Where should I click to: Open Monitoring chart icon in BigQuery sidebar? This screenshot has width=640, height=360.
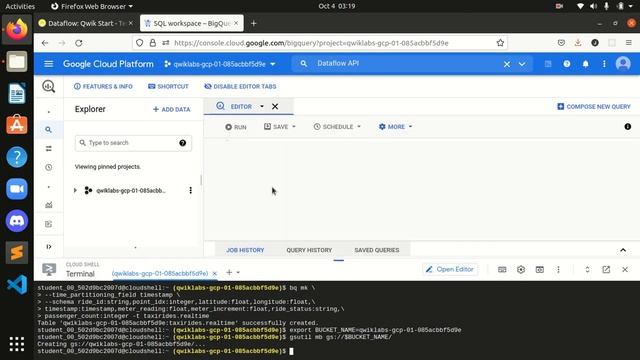[49, 205]
